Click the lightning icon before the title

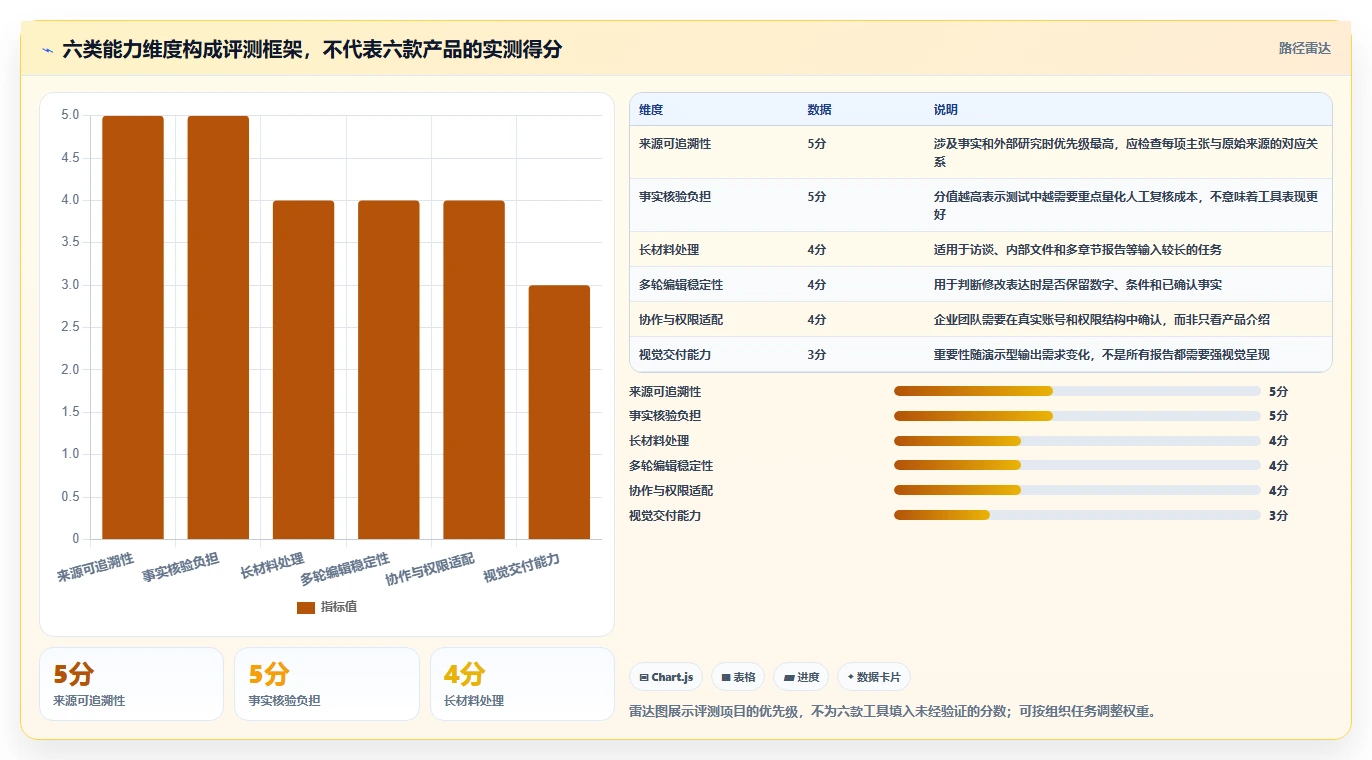[47, 49]
